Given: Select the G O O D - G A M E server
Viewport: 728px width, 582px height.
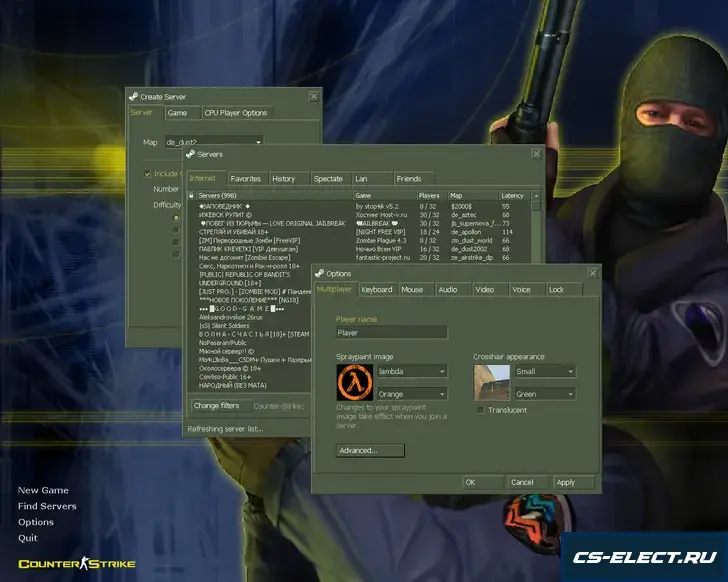Looking at the screenshot, I should (x=250, y=309).
